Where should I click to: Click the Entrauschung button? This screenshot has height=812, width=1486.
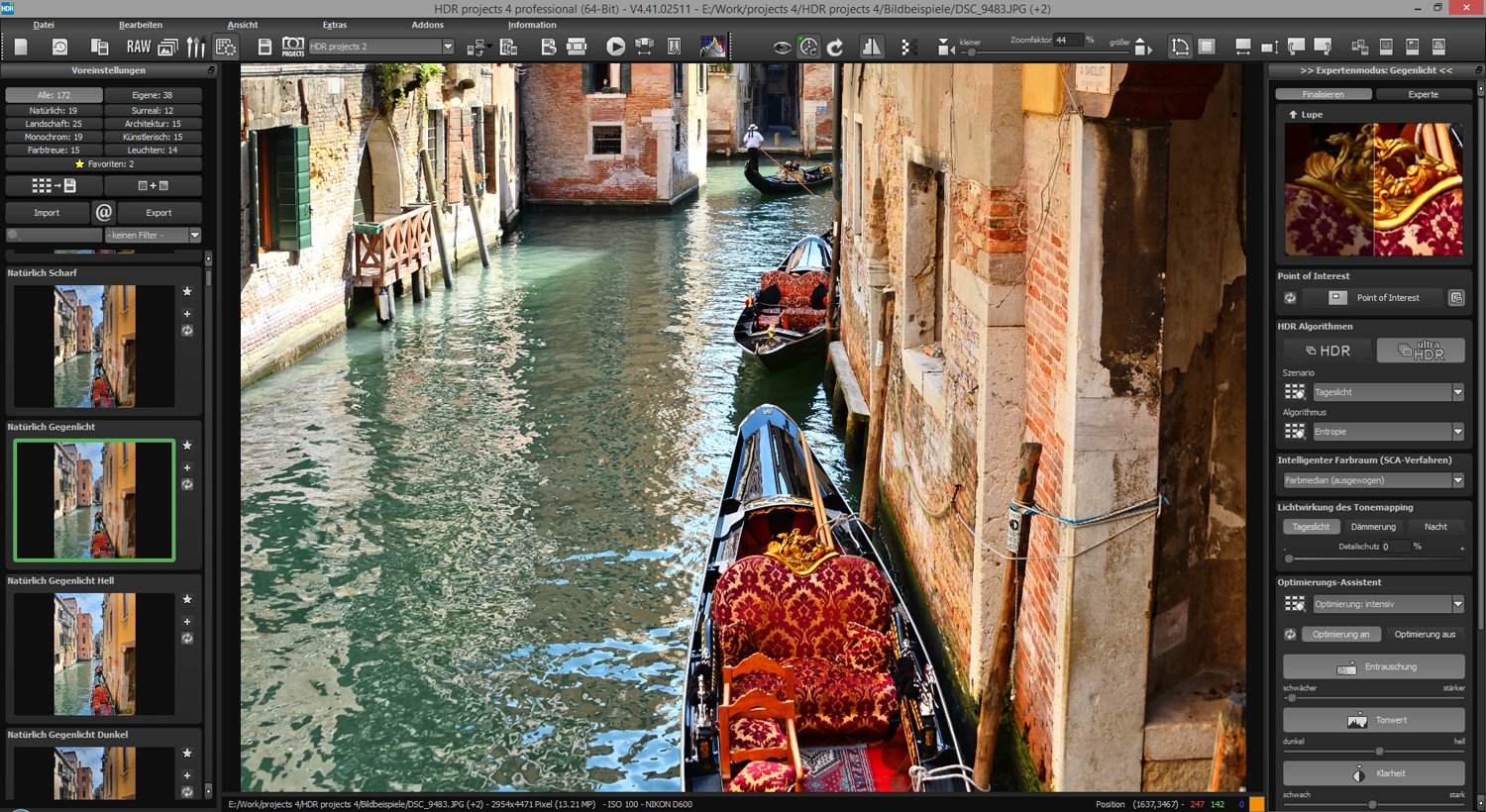[1374, 666]
